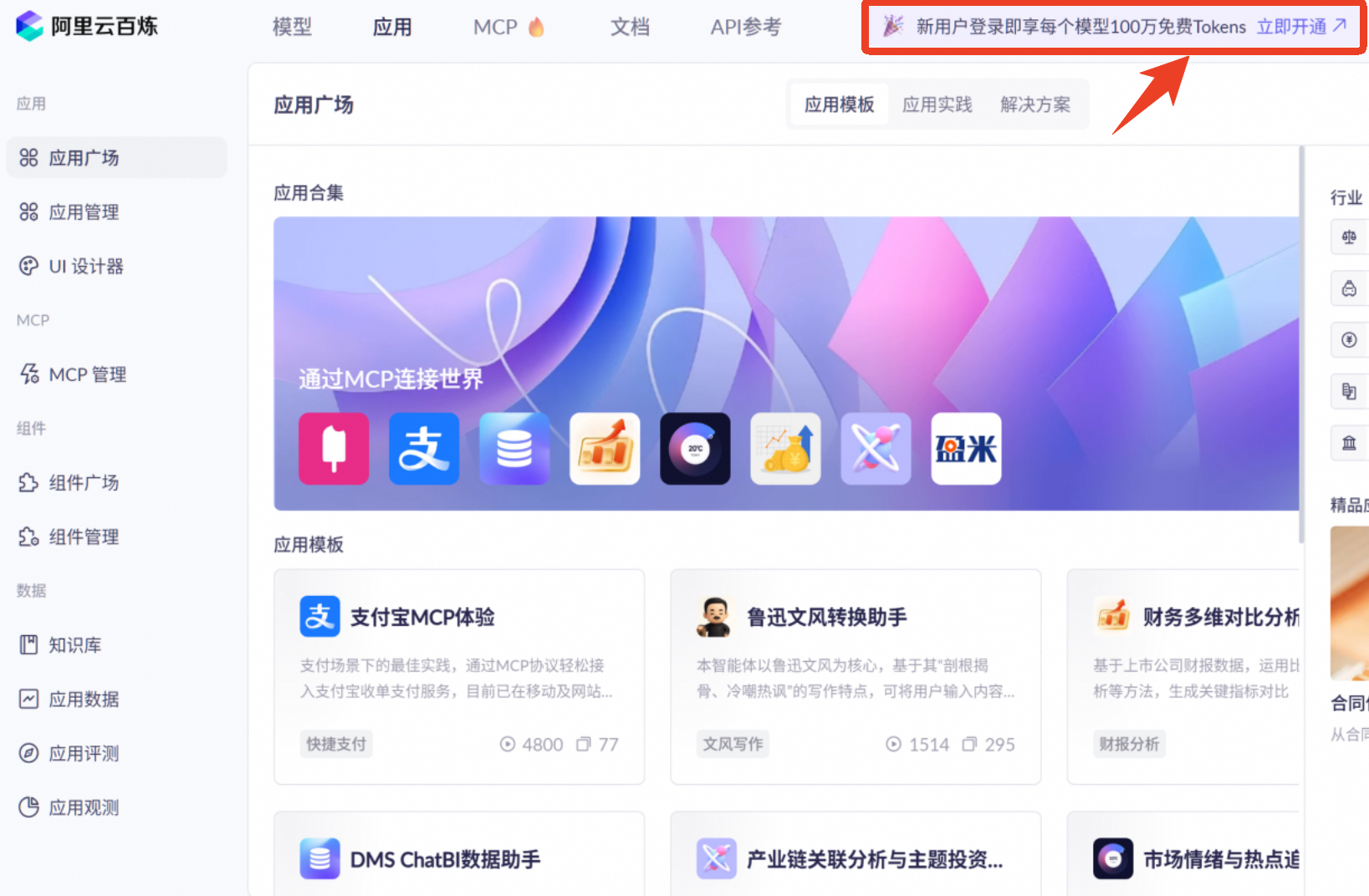Image resolution: width=1369 pixels, height=896 pixels.
Task: Click the 文风写作 tag
Action: (x=733, y=744)
